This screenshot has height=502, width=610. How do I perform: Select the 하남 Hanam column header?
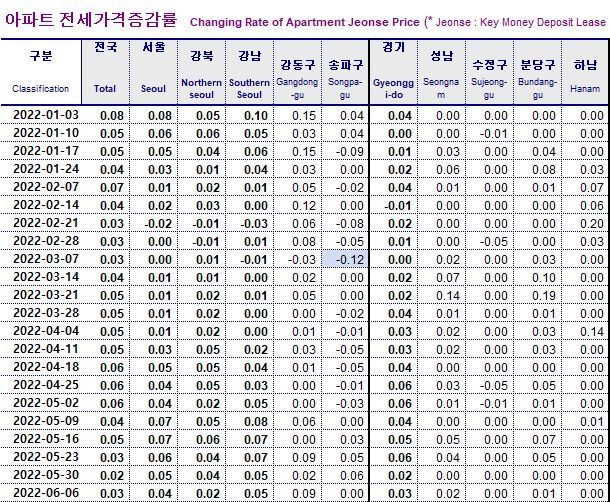(x=585, y=72)
